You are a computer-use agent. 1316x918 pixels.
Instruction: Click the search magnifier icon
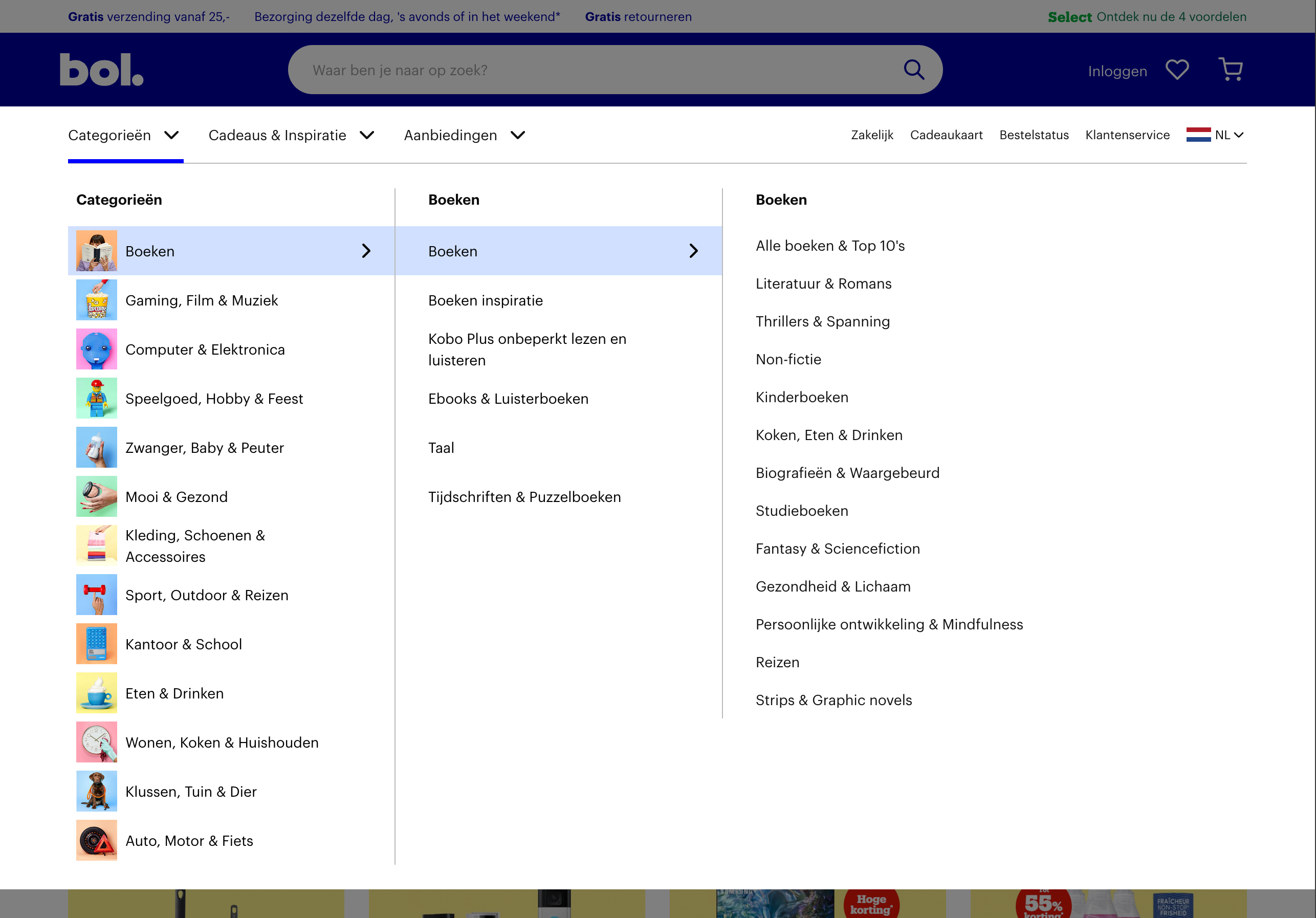[x=914, y=69]
